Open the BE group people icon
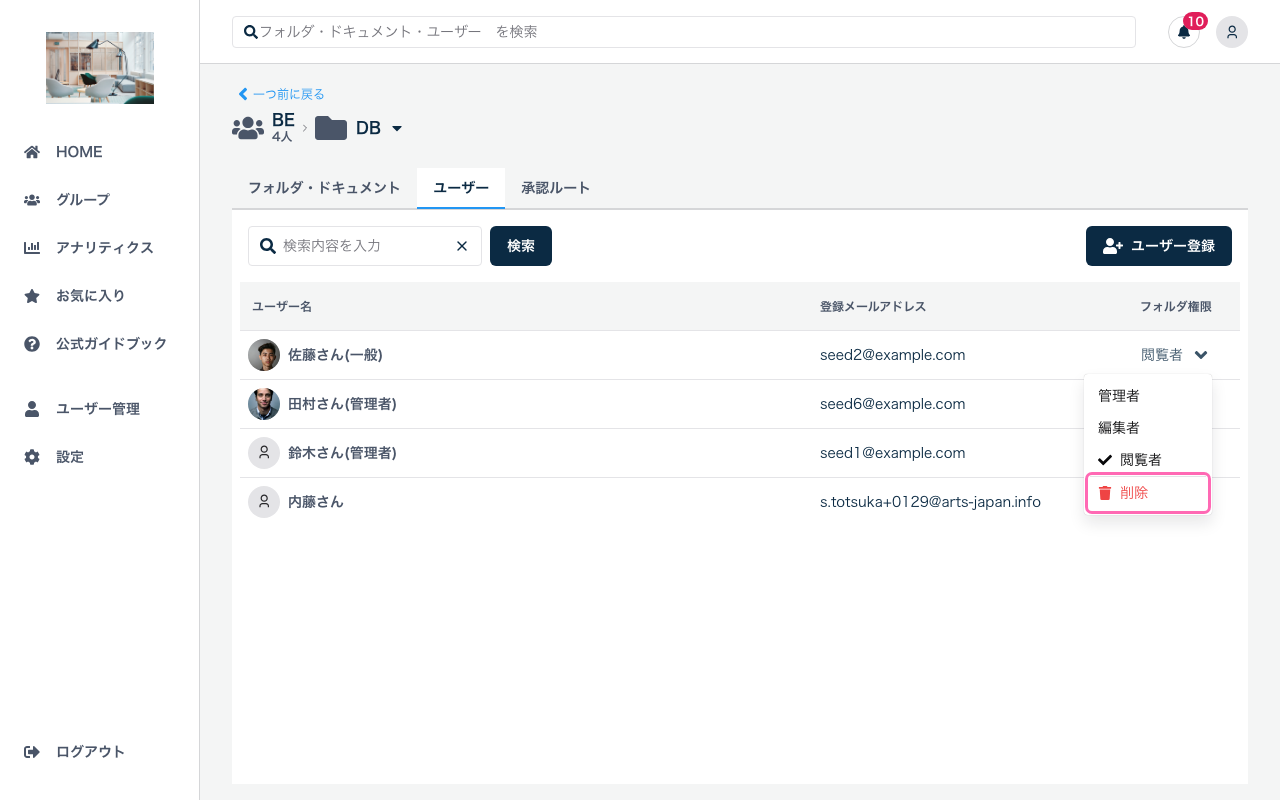 [248, 128]
